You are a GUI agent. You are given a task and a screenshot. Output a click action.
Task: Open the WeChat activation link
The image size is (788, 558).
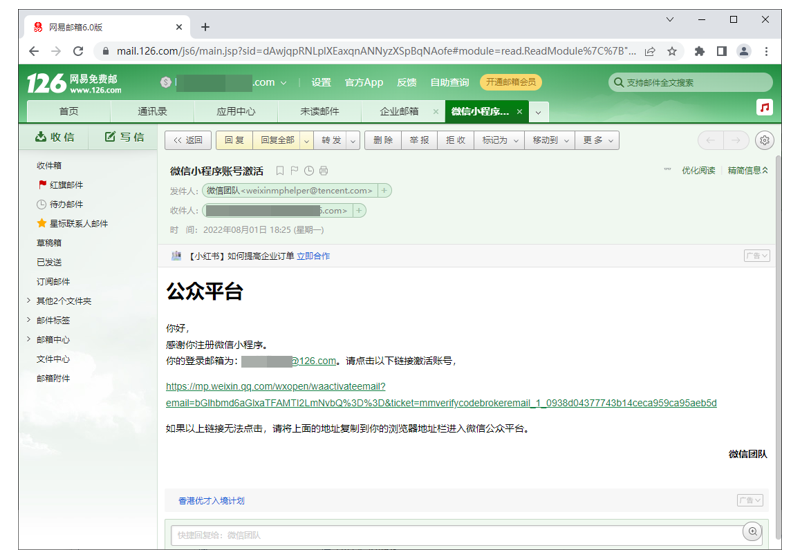coord(441,395)
